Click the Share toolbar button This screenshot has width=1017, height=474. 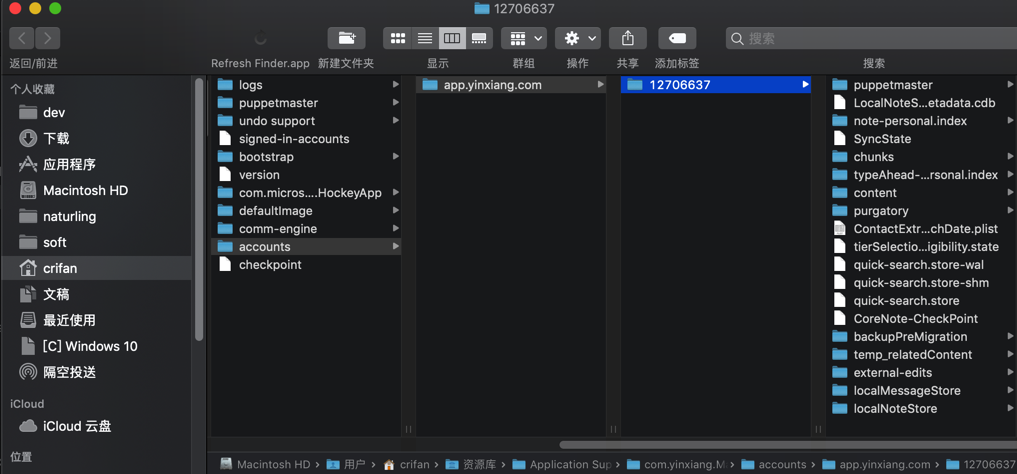tap(627, 38)
